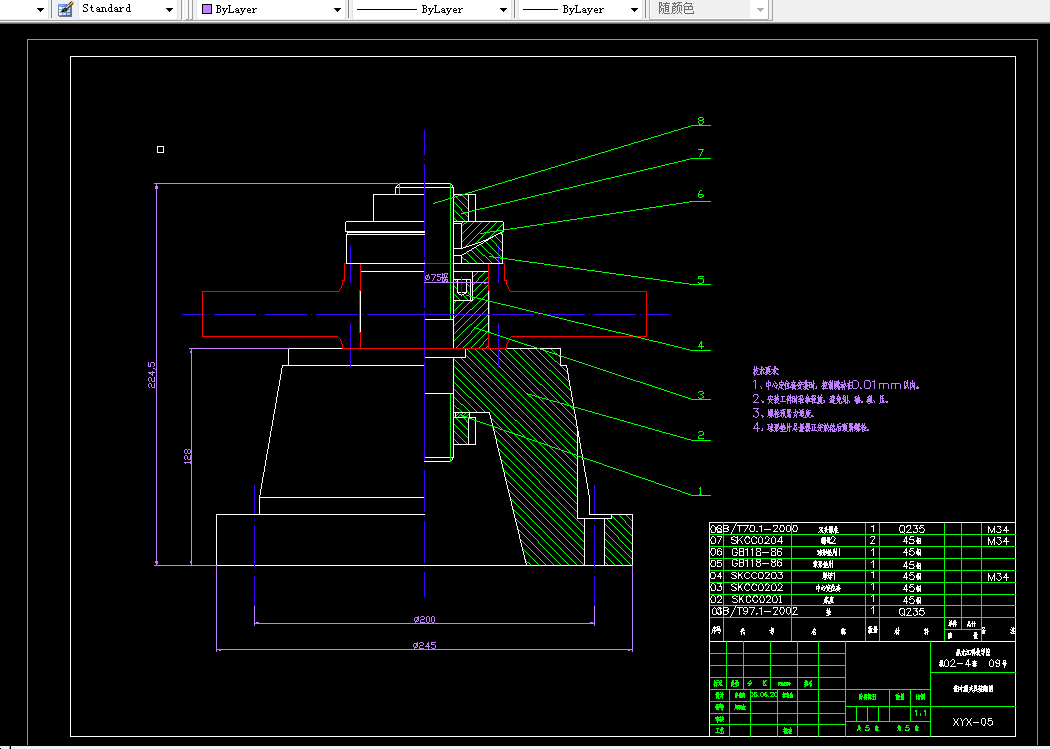Select part balloon number 1
This screenshot has height=749, width=1050.
[701, 491]
